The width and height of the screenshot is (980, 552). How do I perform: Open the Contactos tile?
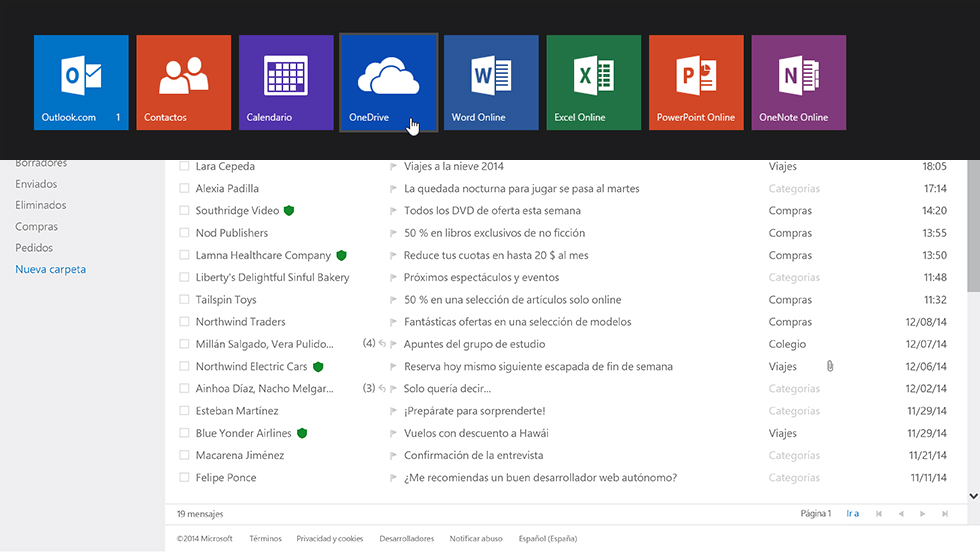pos(184,83)
